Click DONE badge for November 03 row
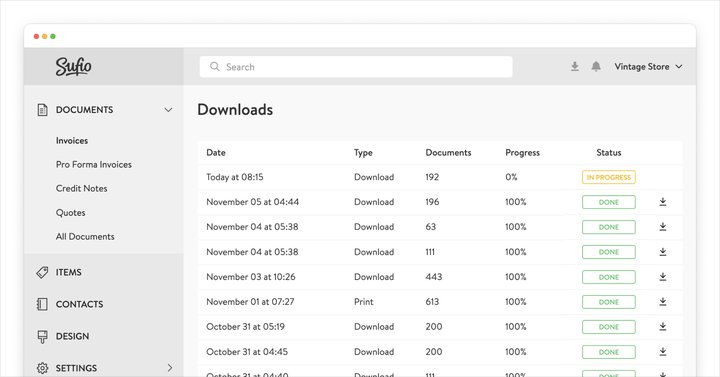 click(x=608, y=277)
